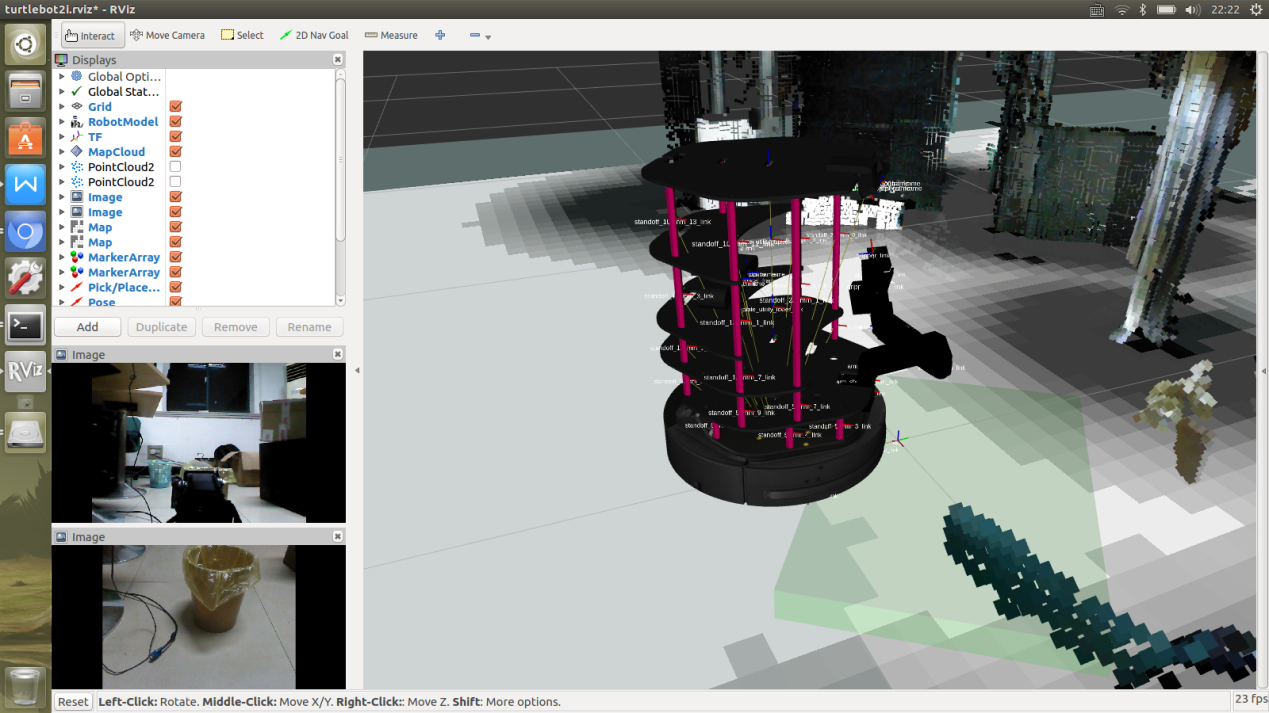1269x713 pixels.
Task: Expand the MapCloud display node
Action: [61, 151]
